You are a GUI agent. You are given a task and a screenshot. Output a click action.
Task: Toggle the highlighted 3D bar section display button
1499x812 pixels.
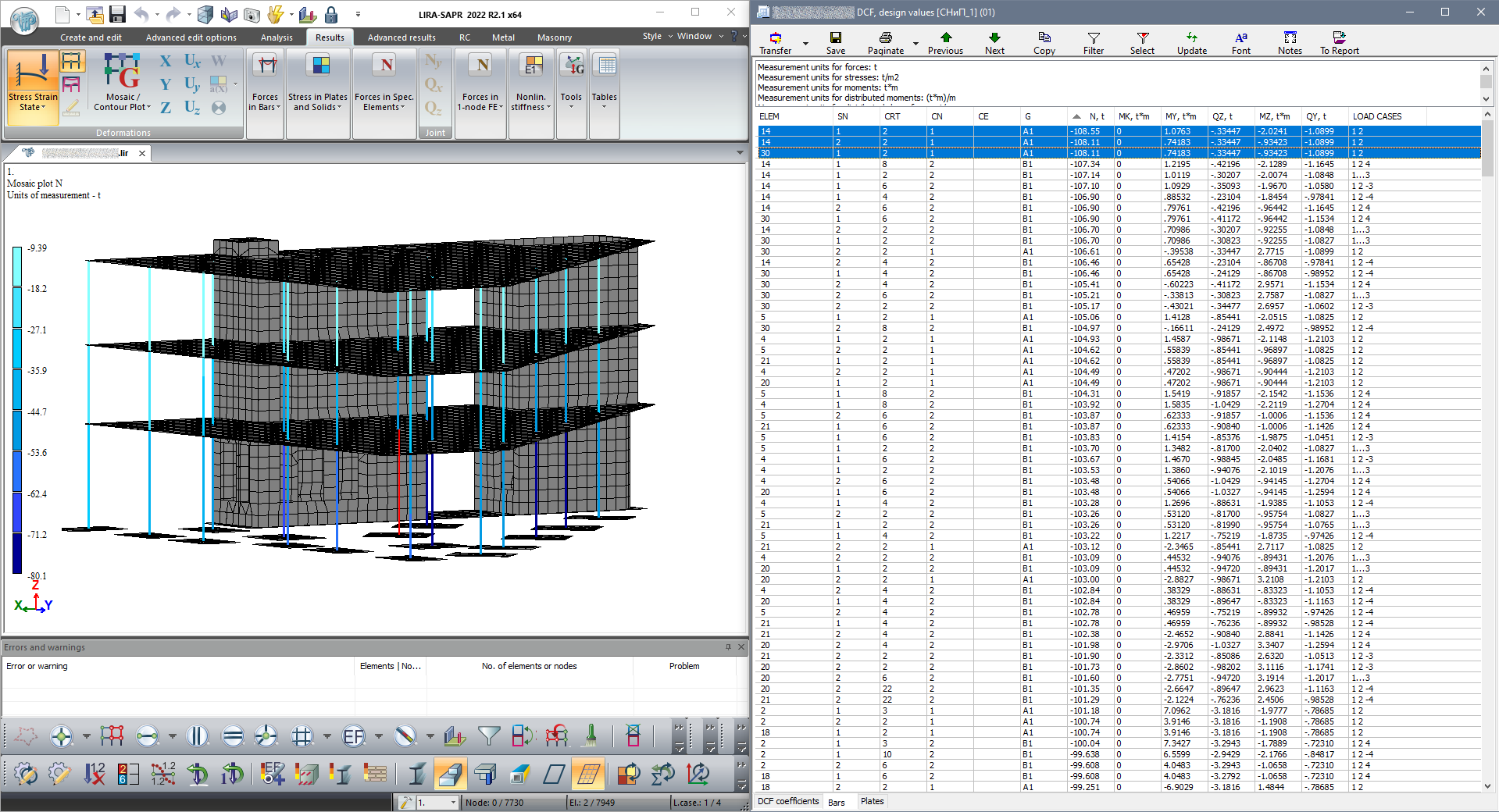(x=451, y=774)
